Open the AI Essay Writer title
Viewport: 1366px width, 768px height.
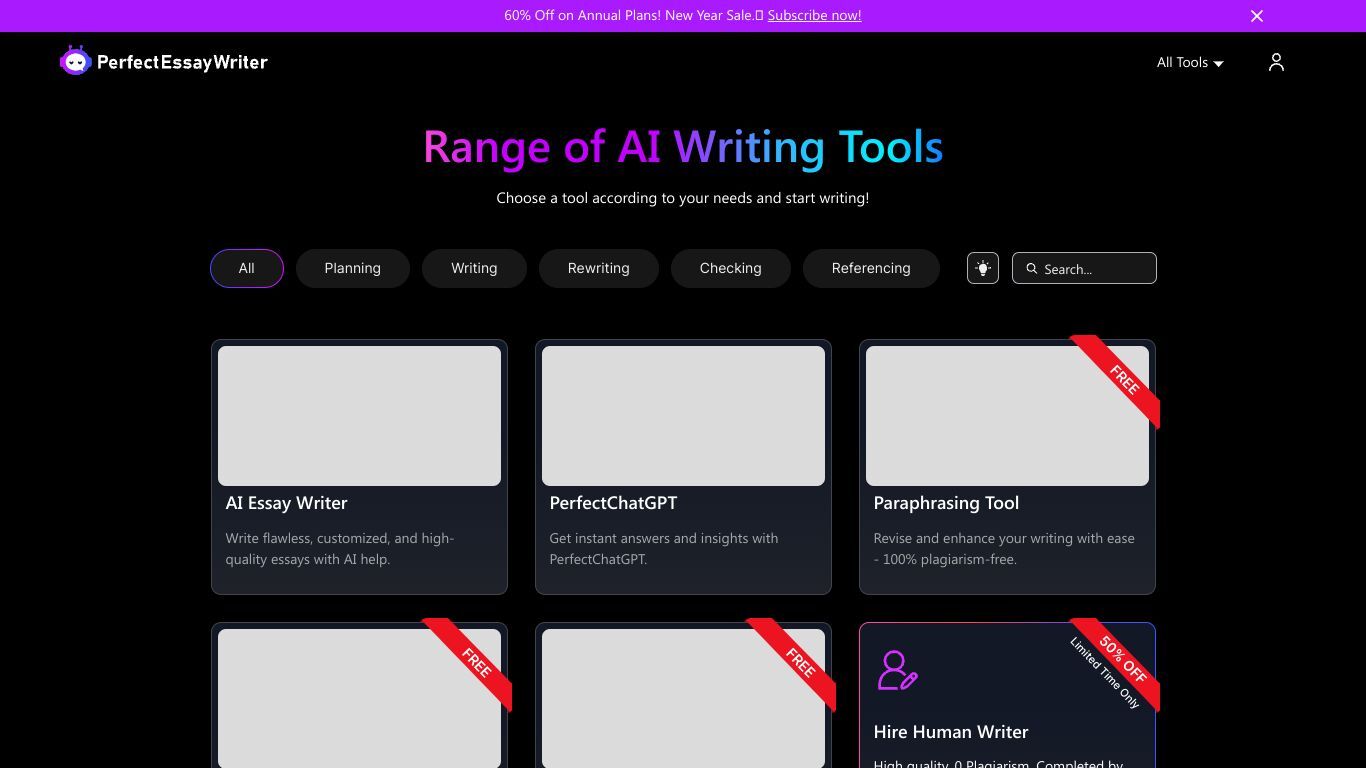(x=287, y=503)
